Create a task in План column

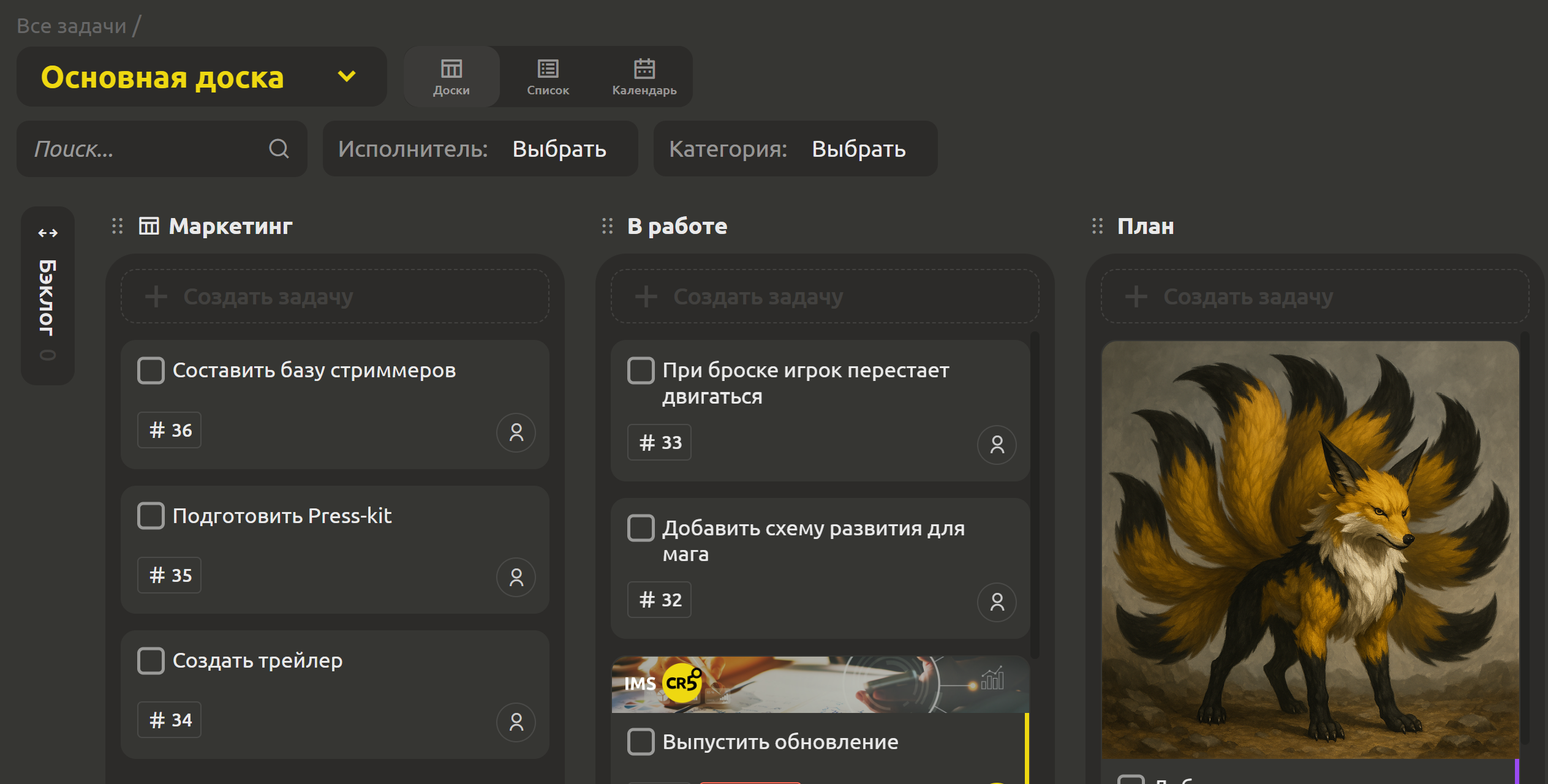click(x=1315, y=296)
